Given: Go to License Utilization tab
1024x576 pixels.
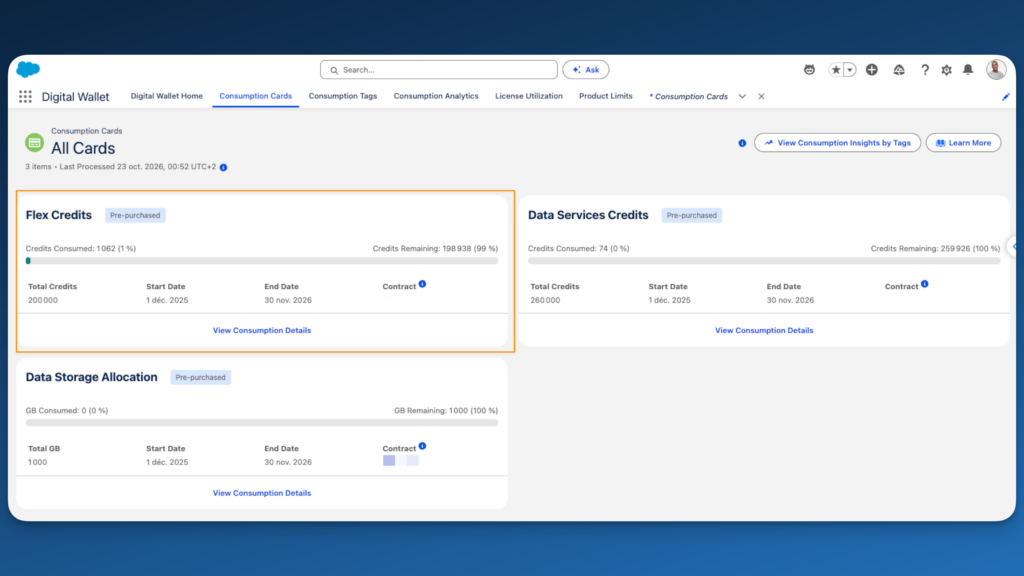Looking at the screenshot, I should tap(528, 96).
